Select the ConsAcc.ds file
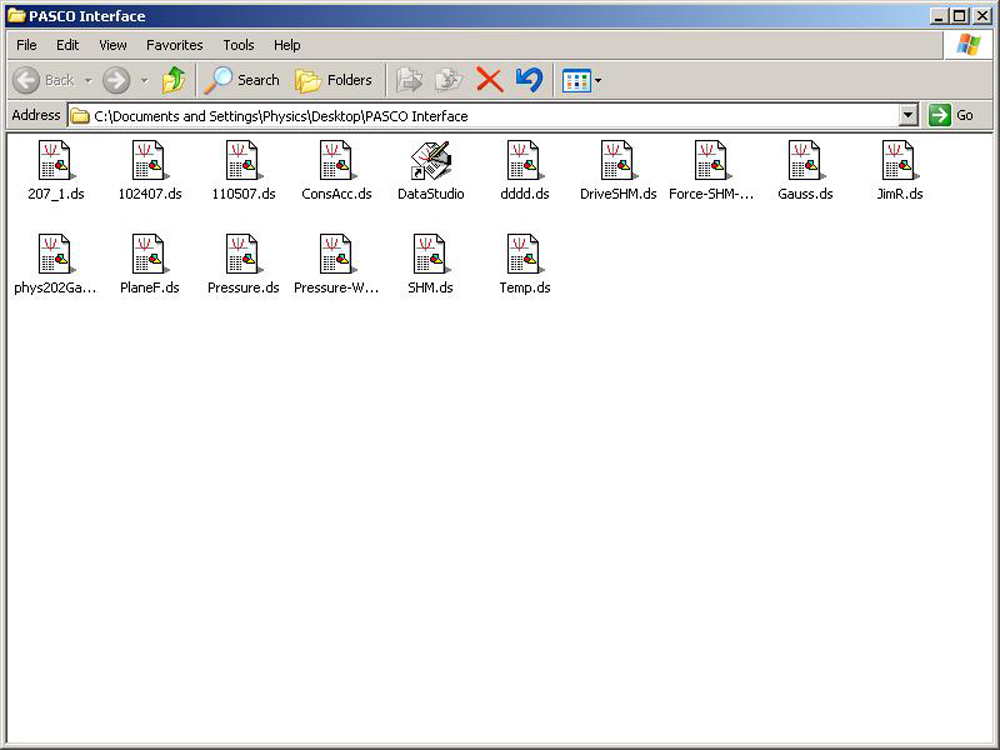The image size is (1000, 750). coord(336,162)
